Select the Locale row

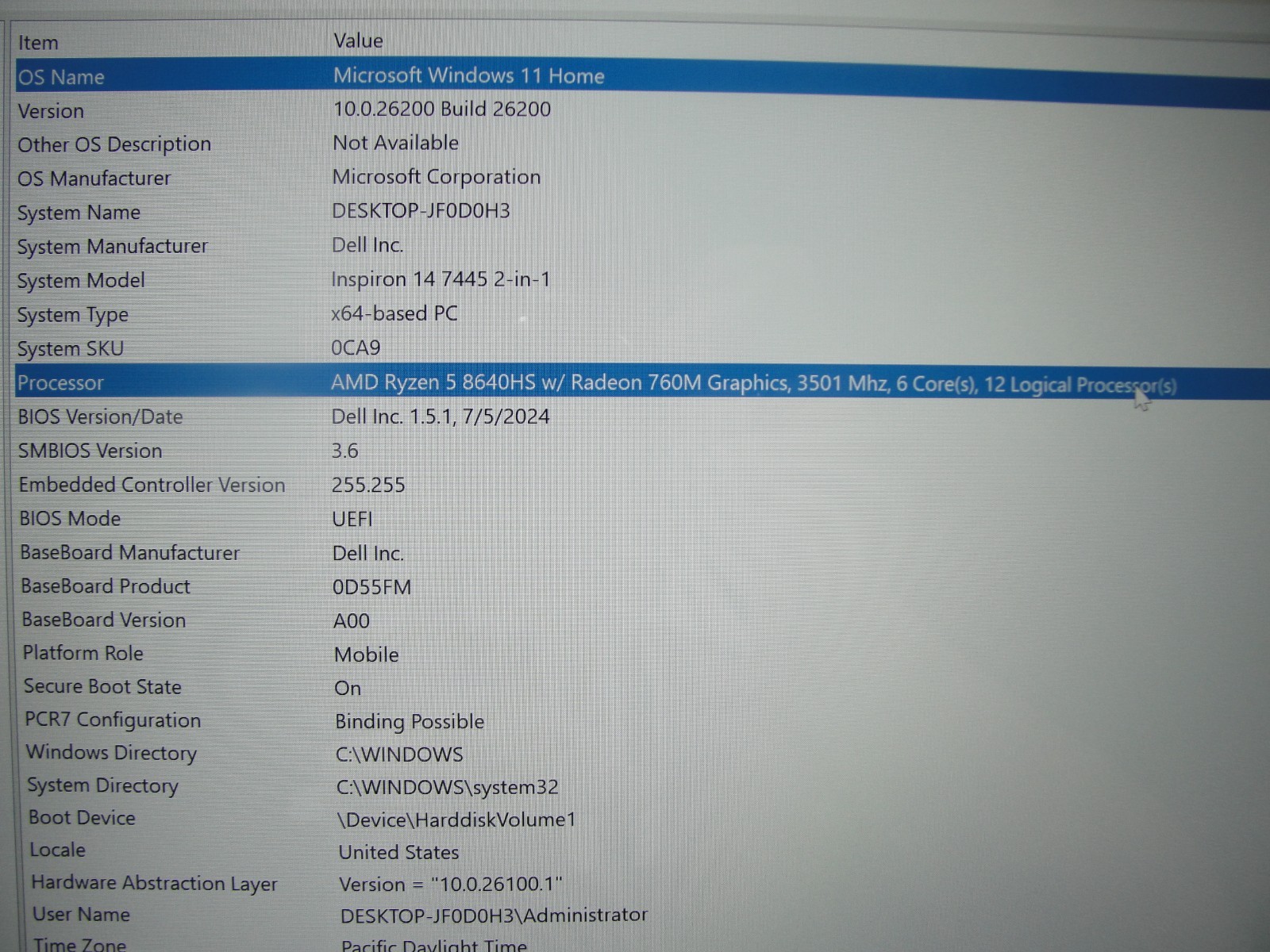(57, 850)
